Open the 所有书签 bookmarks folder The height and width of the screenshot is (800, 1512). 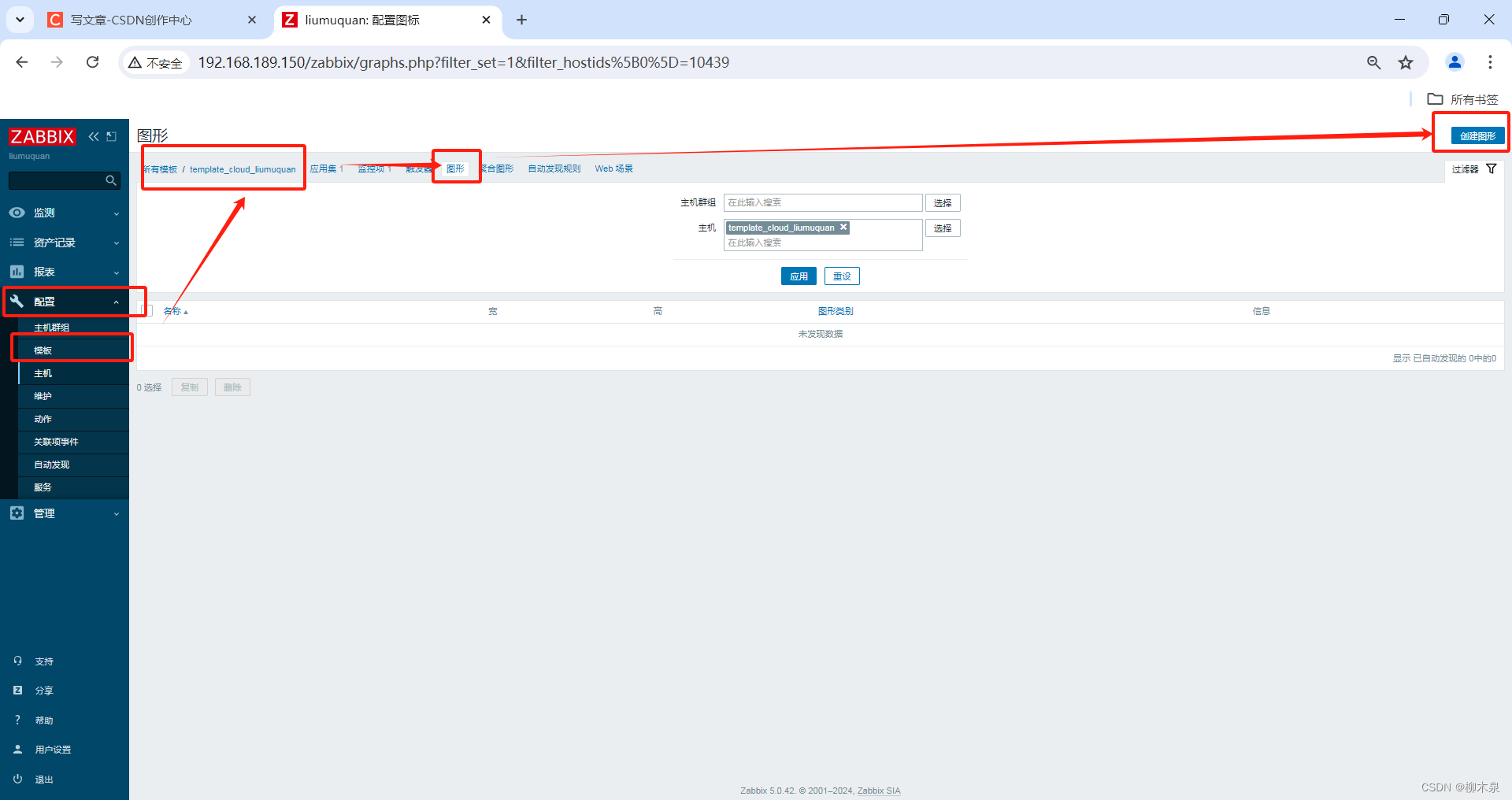click(x=1463, y=99)
